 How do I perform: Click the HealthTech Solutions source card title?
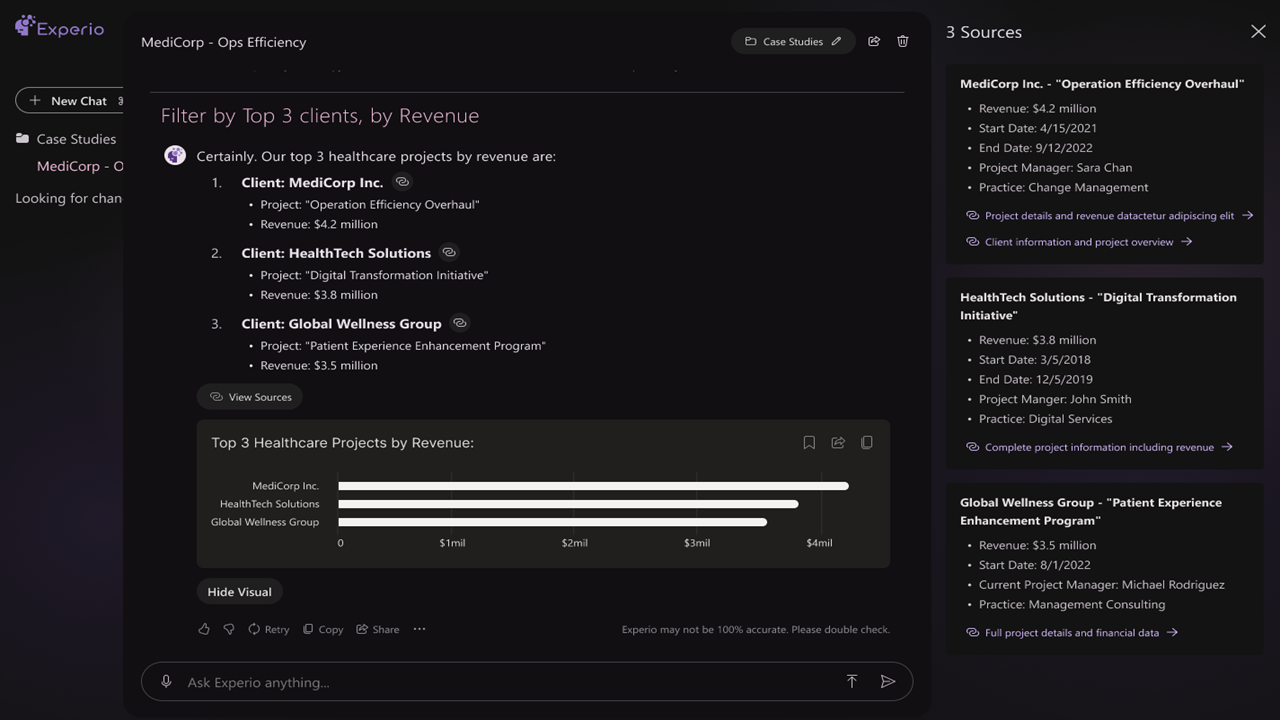[1098, 306]
